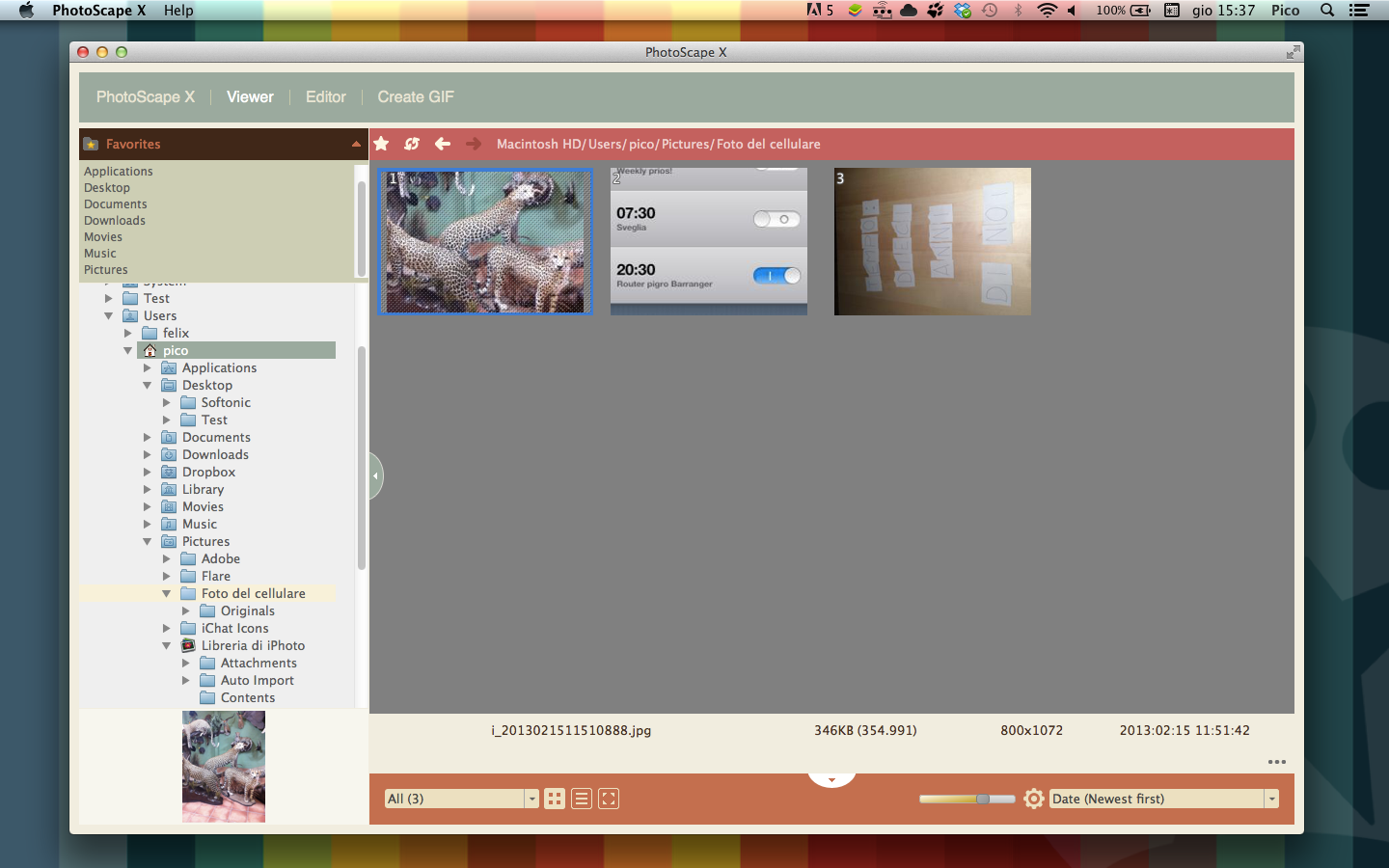Open the thumbnail settings gear icon
1389x868 pixels.
pyautogui.click(x=1034, y=799)
